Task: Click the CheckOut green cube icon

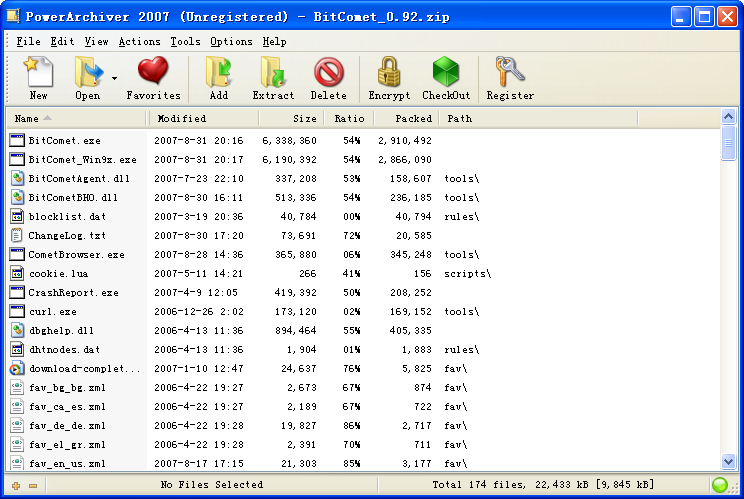Action: pyautogui.click(x=446, y=72)
